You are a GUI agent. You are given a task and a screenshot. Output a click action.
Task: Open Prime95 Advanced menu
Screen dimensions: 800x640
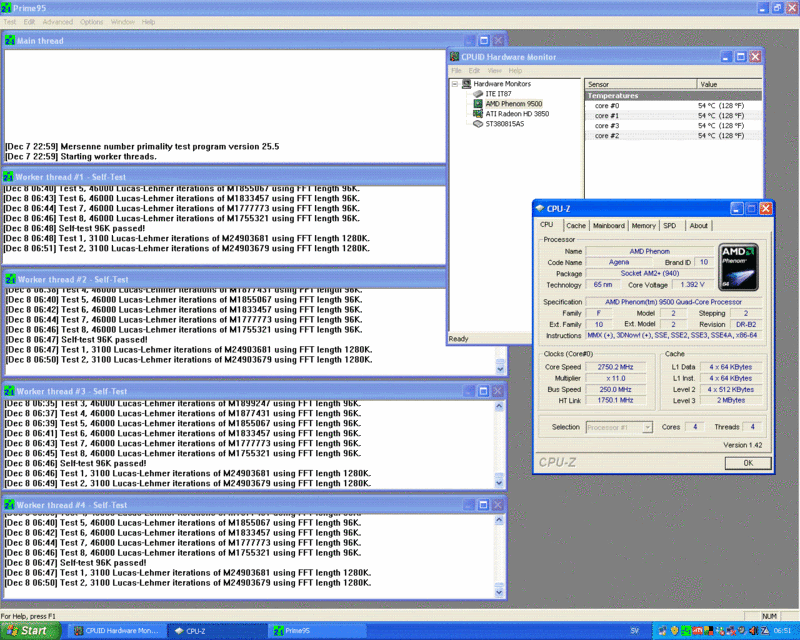tap(58, 22)
